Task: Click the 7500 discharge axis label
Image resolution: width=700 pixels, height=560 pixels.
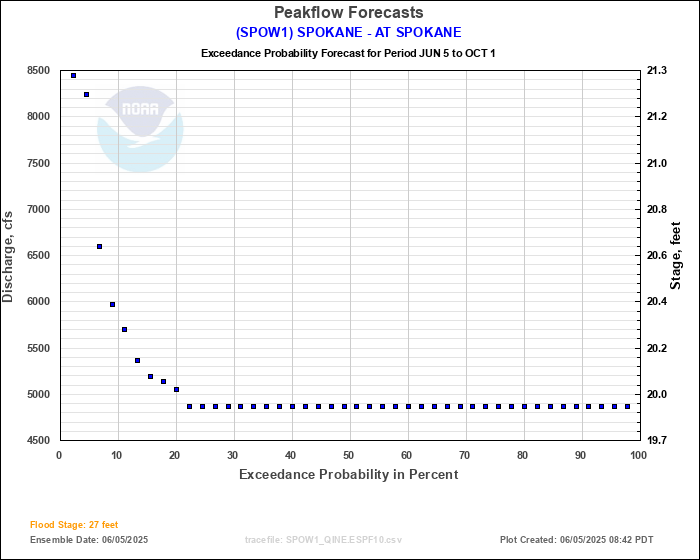Action: tap(38, 163)
